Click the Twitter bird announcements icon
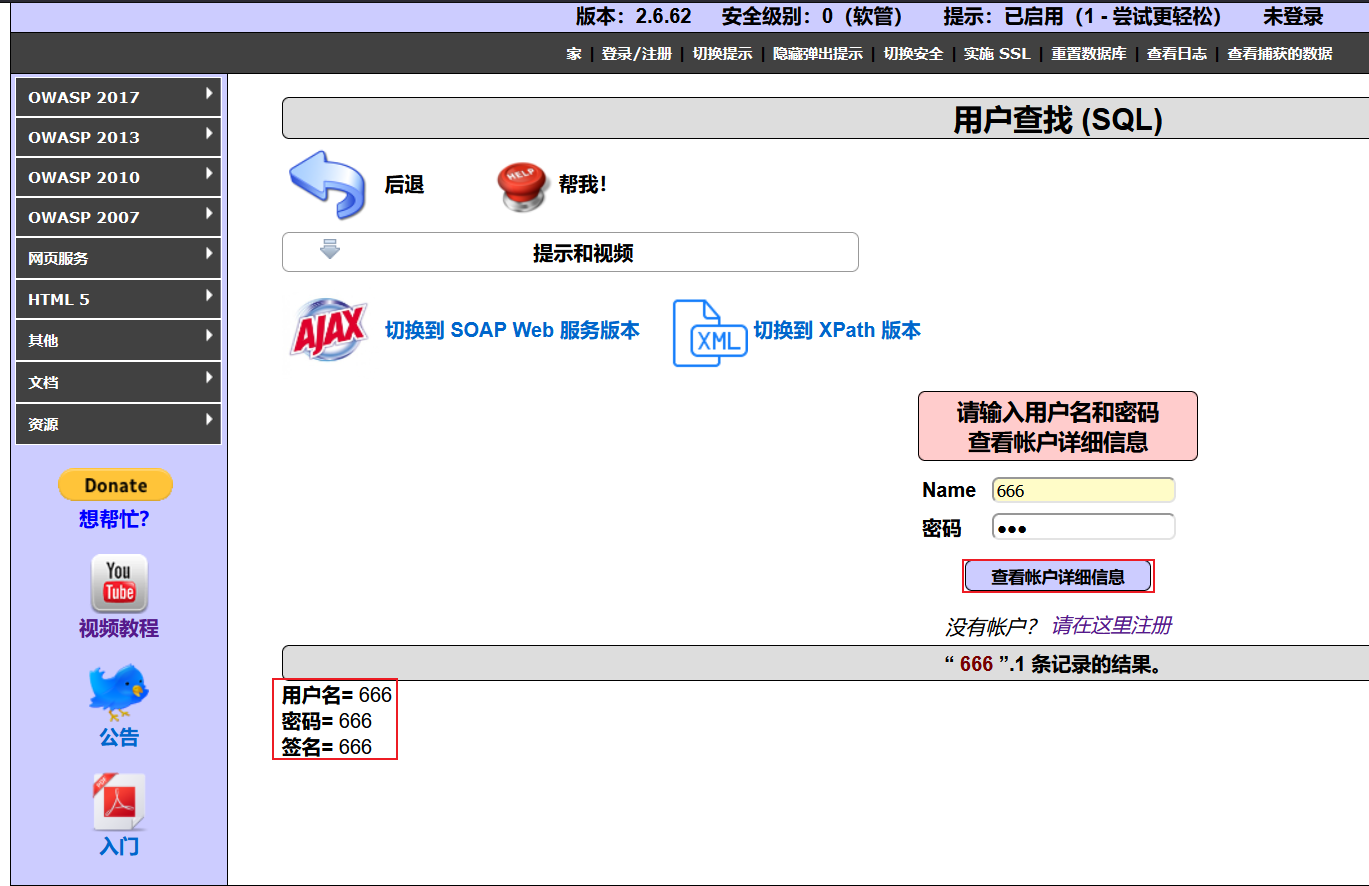The image size is (1369, 886). [118, 688]
